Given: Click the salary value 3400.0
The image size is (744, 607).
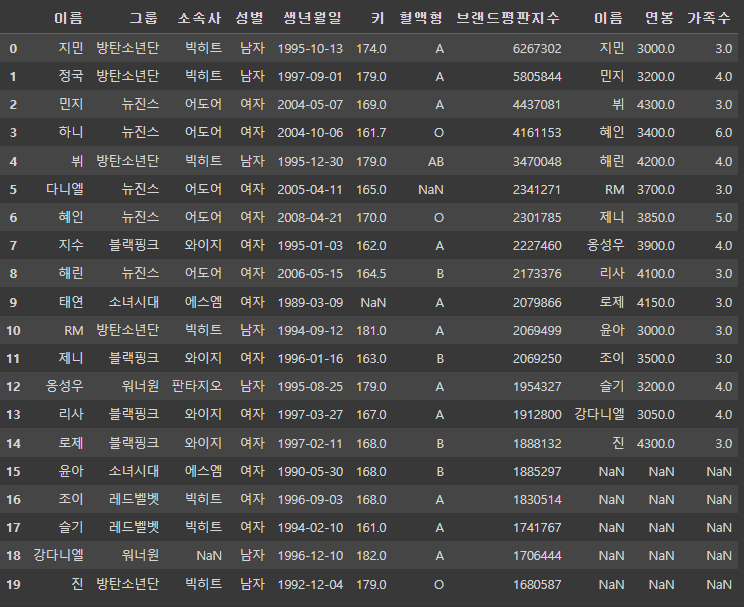Looking at the screenshot, I should point(655,132).
